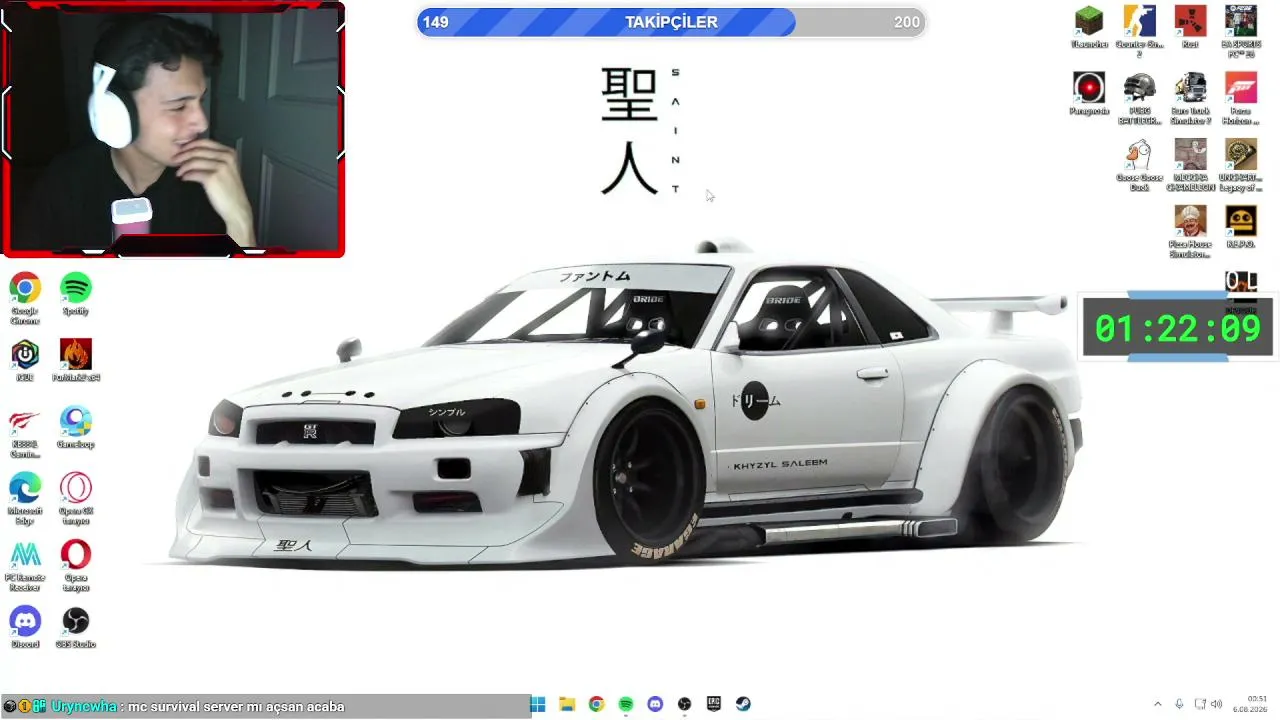Select the Forza Horizon desktop shortcut
Image resolution: width=1280 pixels, height=720 pixels.
pyautogui.click(x=1240, y=98)
